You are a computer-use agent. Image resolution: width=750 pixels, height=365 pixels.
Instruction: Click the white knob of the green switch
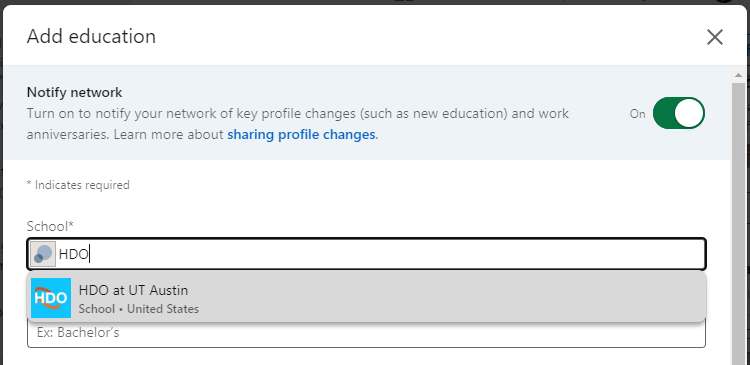(689, 113)
